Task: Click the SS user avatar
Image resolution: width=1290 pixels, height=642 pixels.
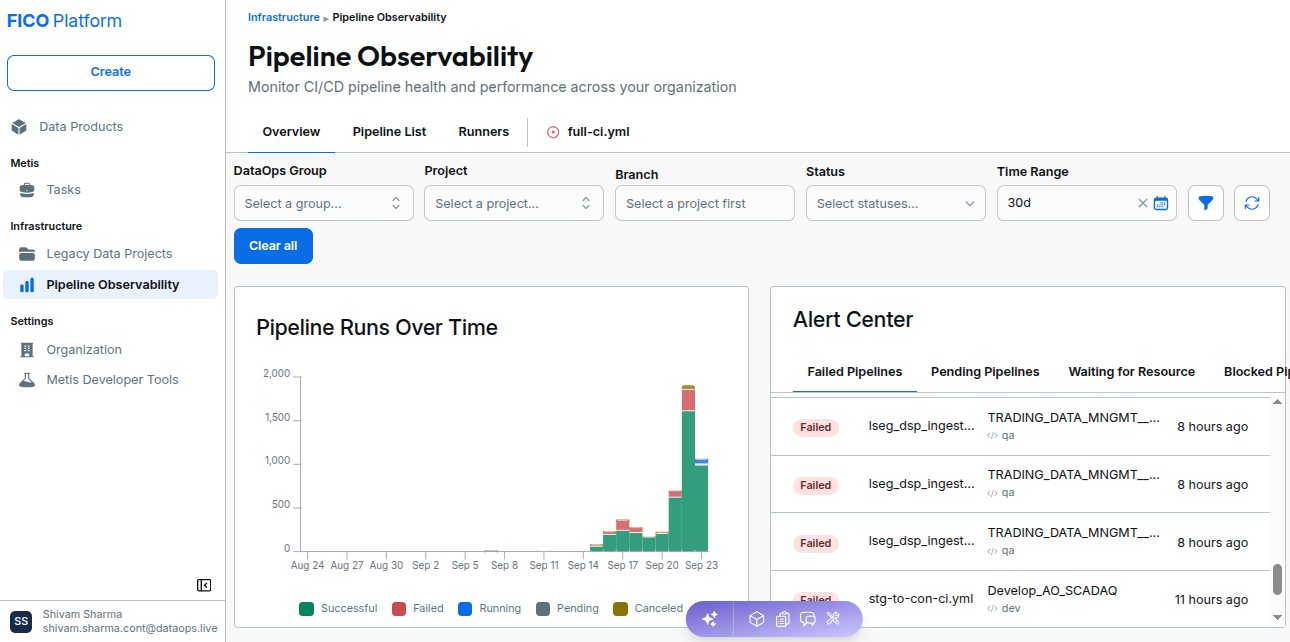Action: [21, 621]
